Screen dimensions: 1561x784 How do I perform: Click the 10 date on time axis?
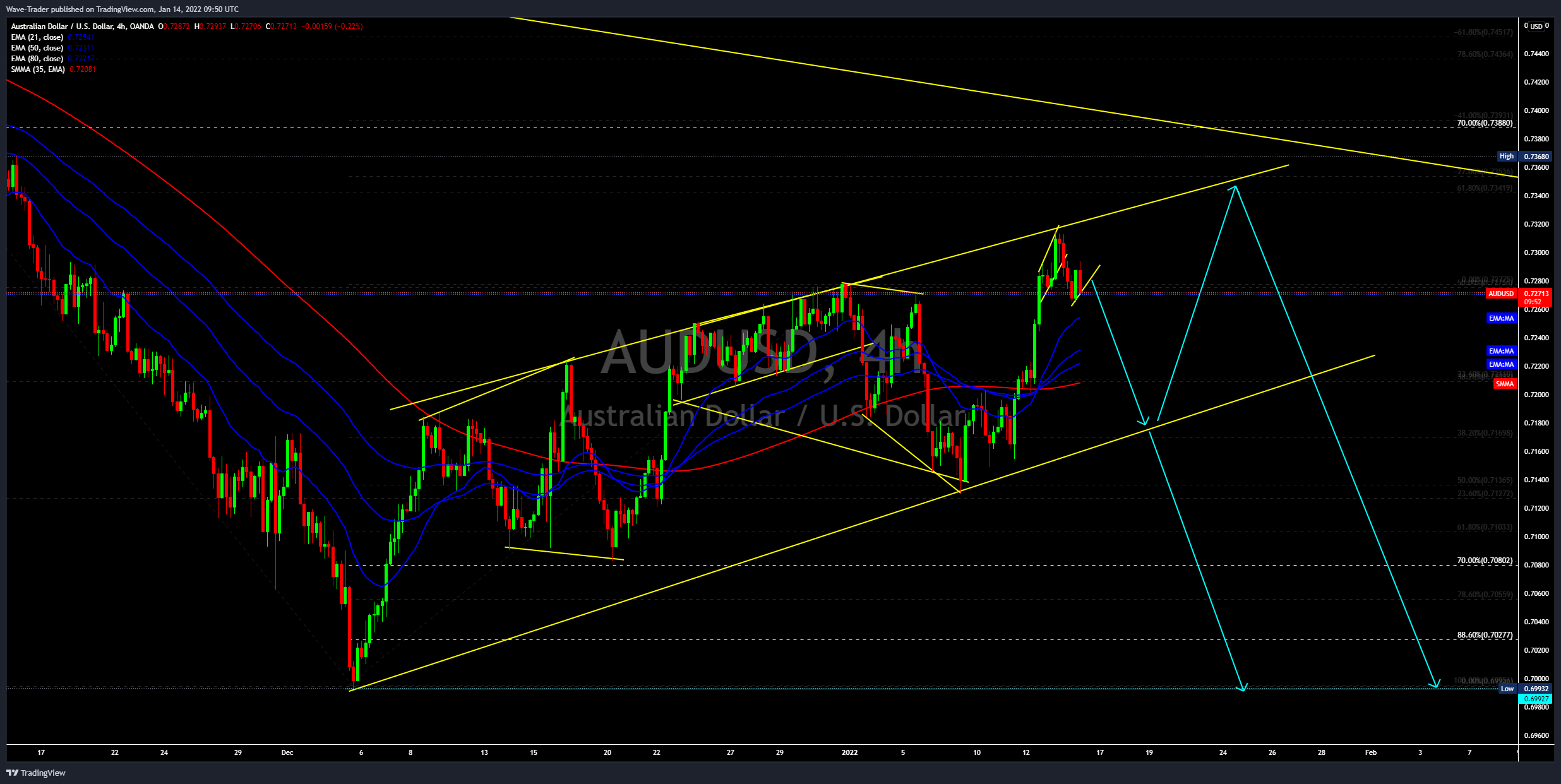(x=977, y=752)
